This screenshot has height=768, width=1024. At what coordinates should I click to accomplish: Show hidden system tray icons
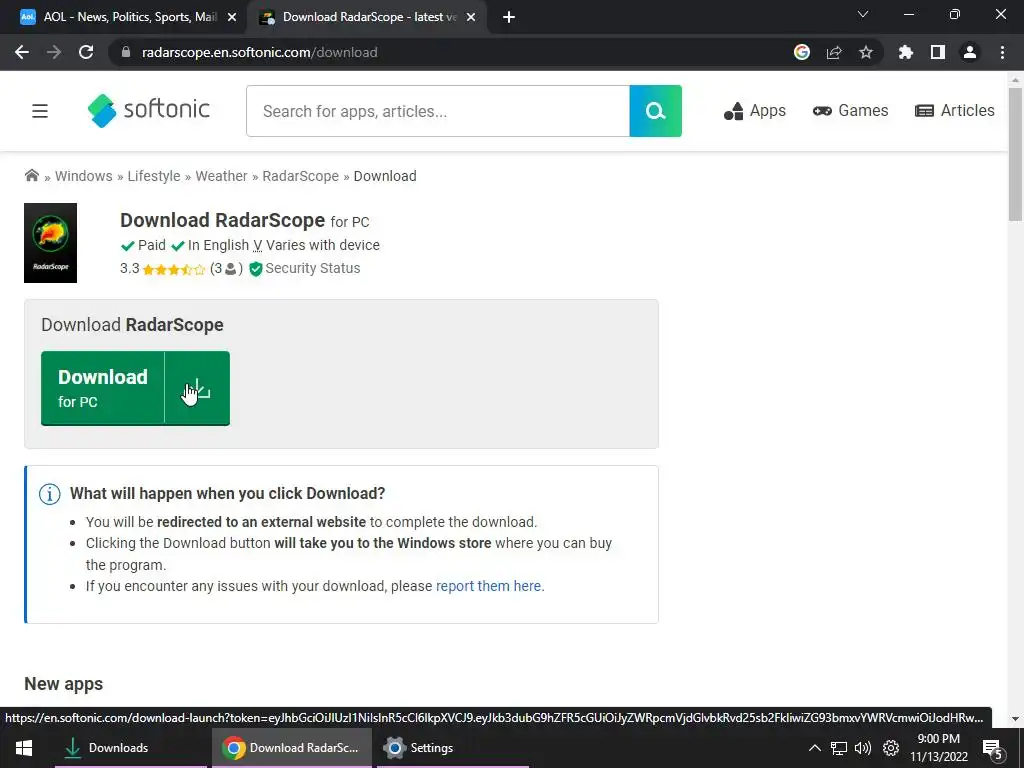click(814, 748)
